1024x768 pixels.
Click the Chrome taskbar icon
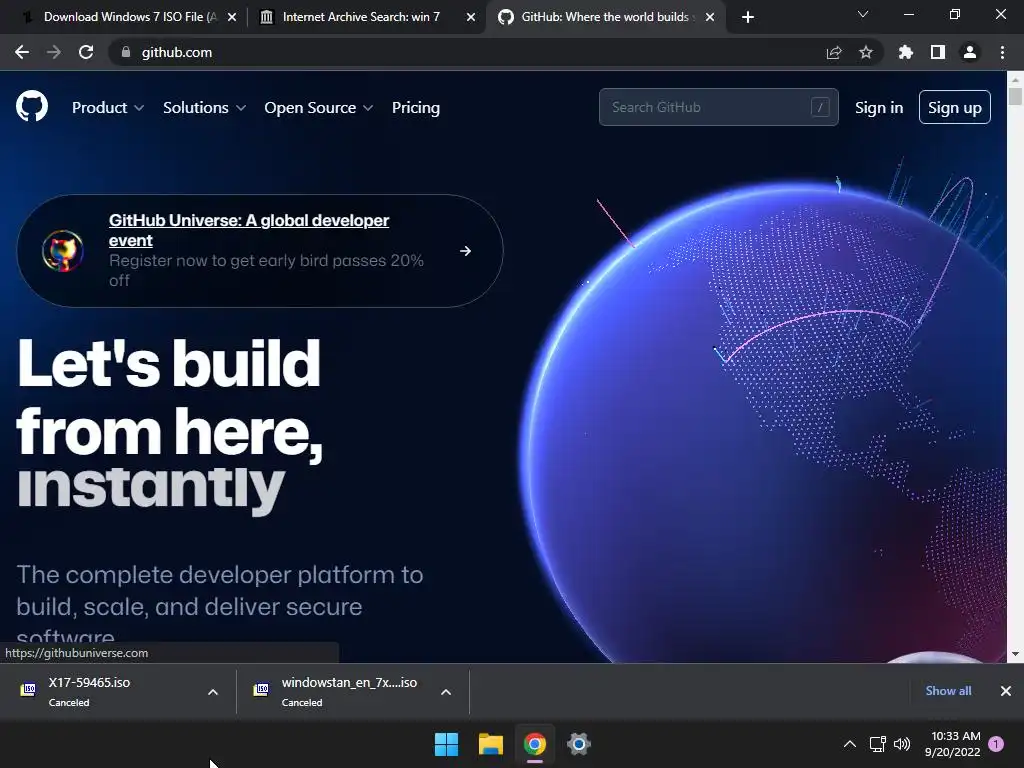click(535, 744)
